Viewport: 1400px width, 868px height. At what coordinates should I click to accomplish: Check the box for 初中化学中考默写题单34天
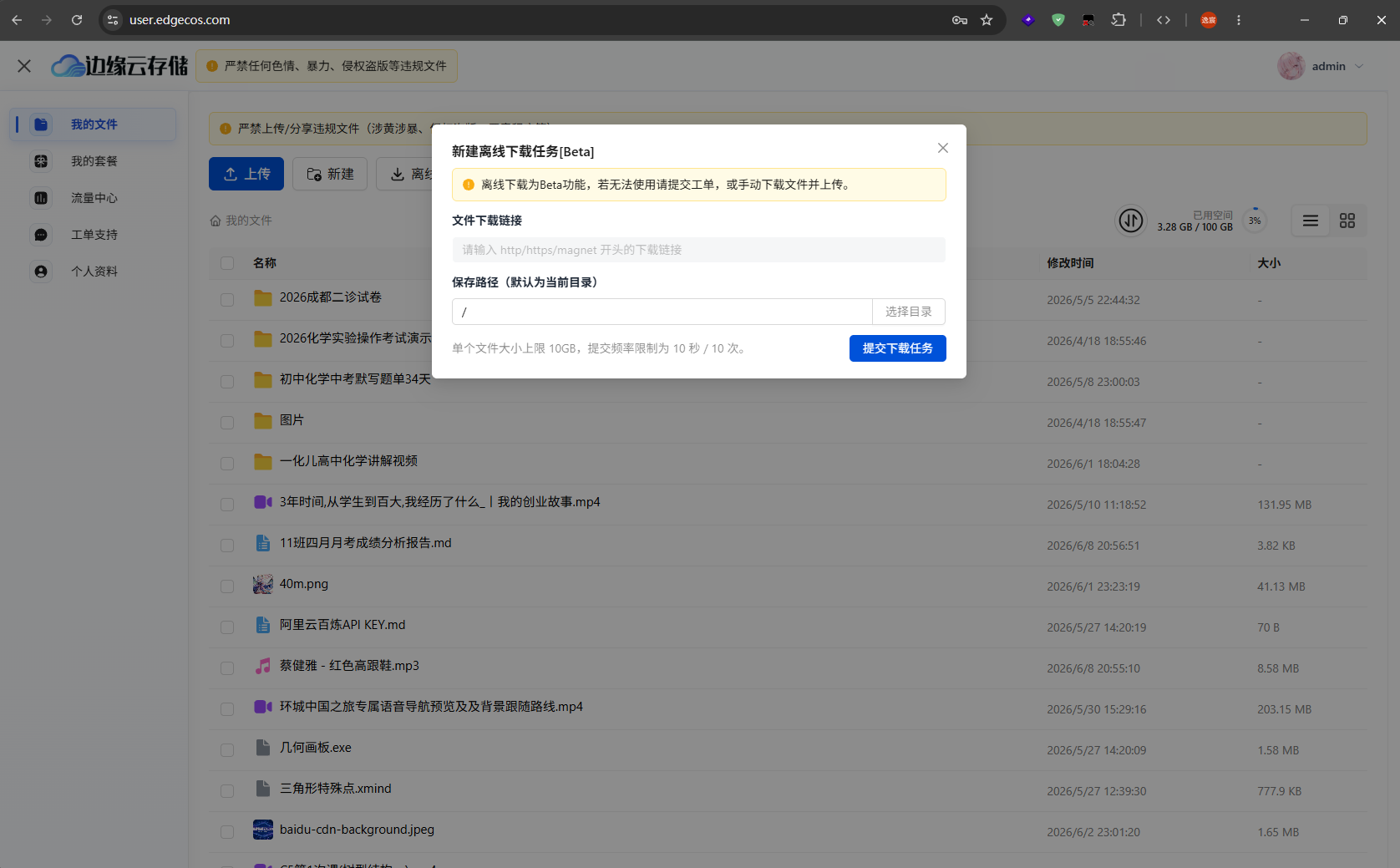(227, 382)
